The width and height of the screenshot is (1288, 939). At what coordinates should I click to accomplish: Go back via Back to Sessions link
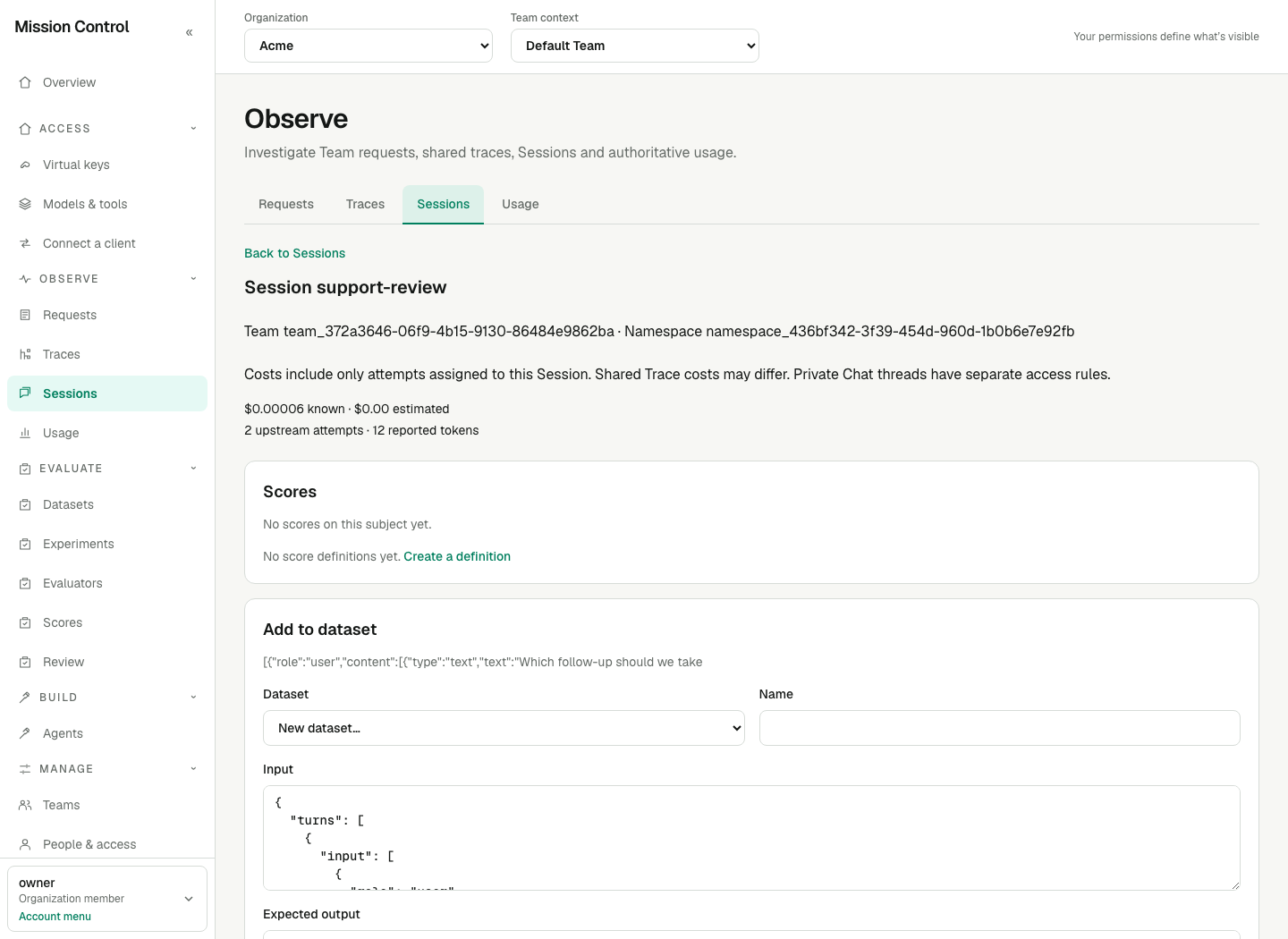294,253
